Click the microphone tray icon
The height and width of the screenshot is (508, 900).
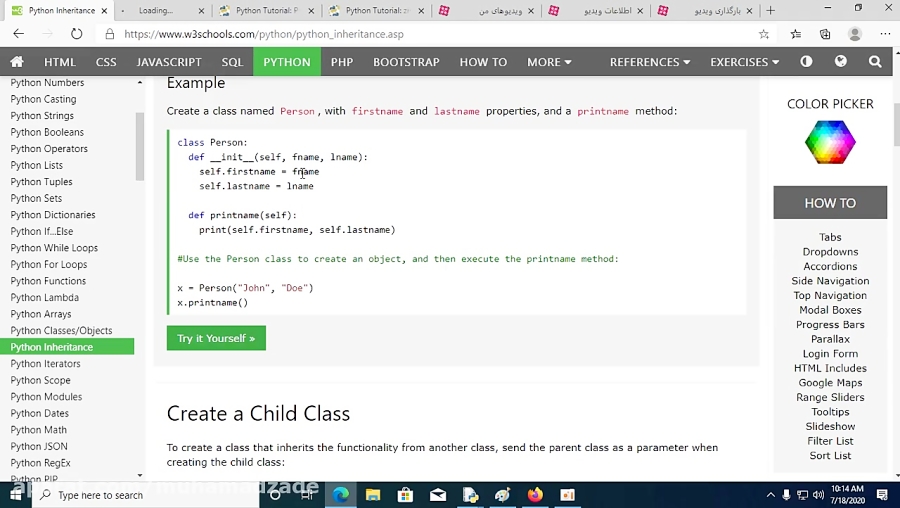click(786, 495)
